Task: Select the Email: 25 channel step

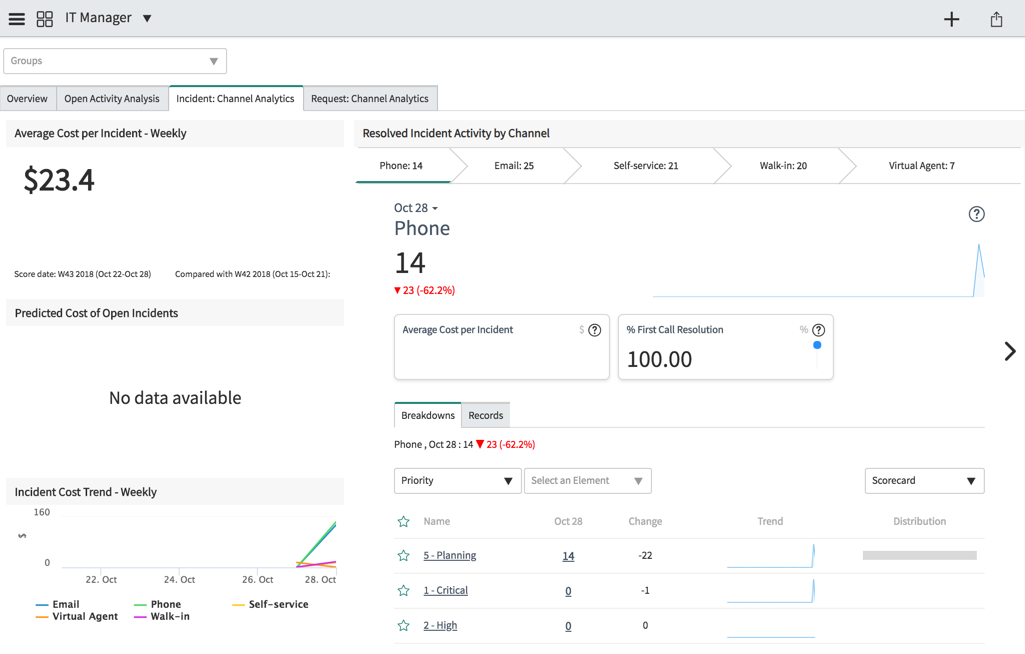Action: 514,165
